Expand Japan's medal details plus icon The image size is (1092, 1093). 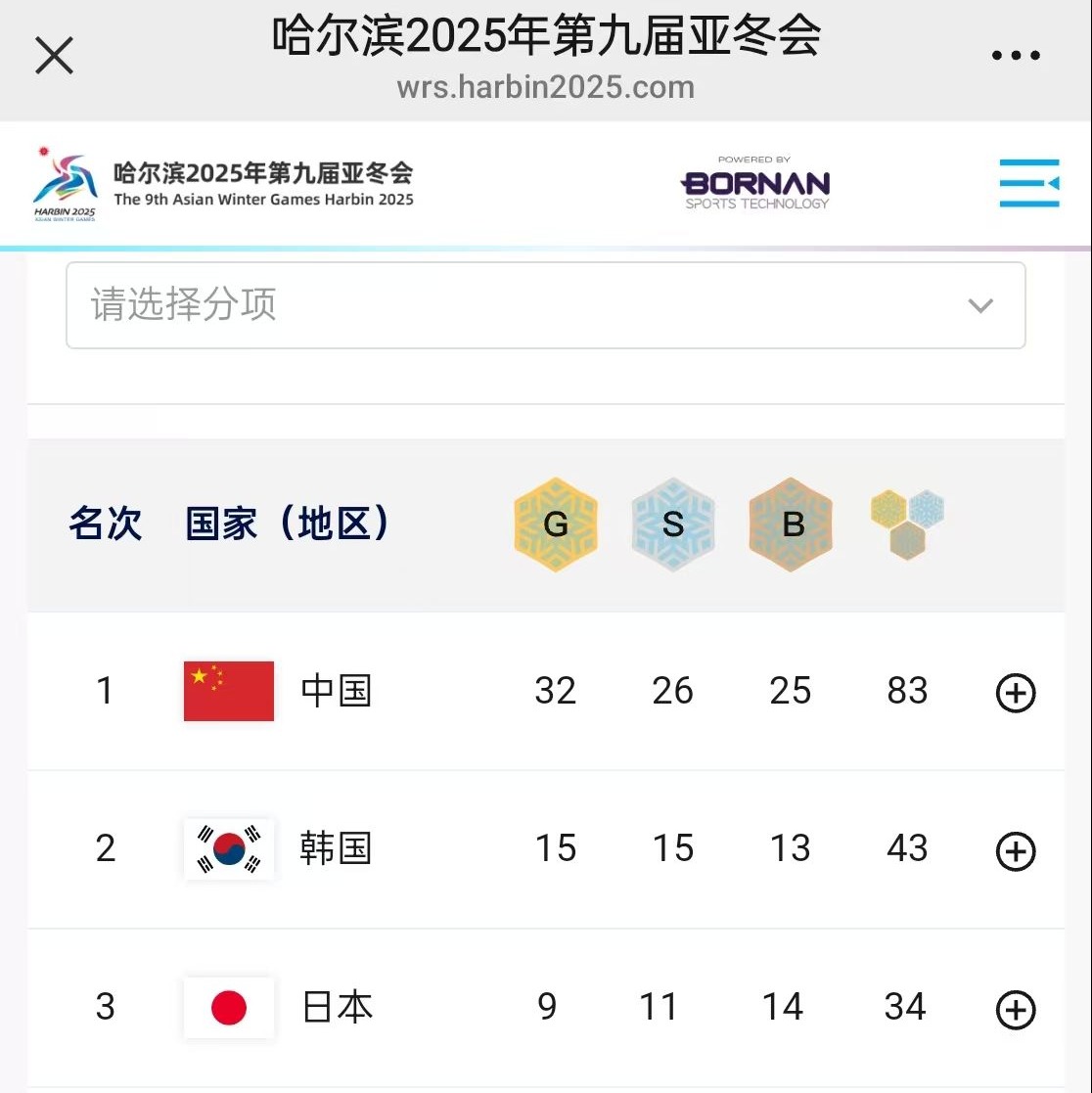click(1016, 1010)
